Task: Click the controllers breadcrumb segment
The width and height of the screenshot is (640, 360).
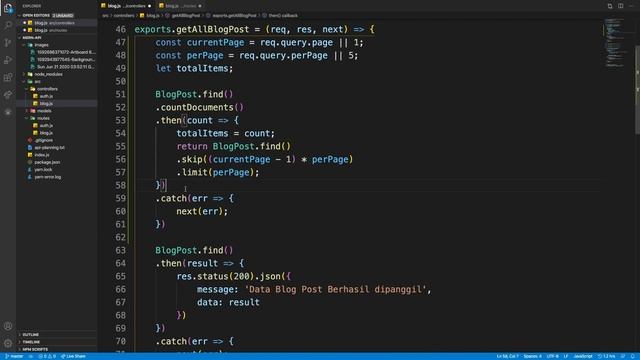Action: click(x=124, y=16)
